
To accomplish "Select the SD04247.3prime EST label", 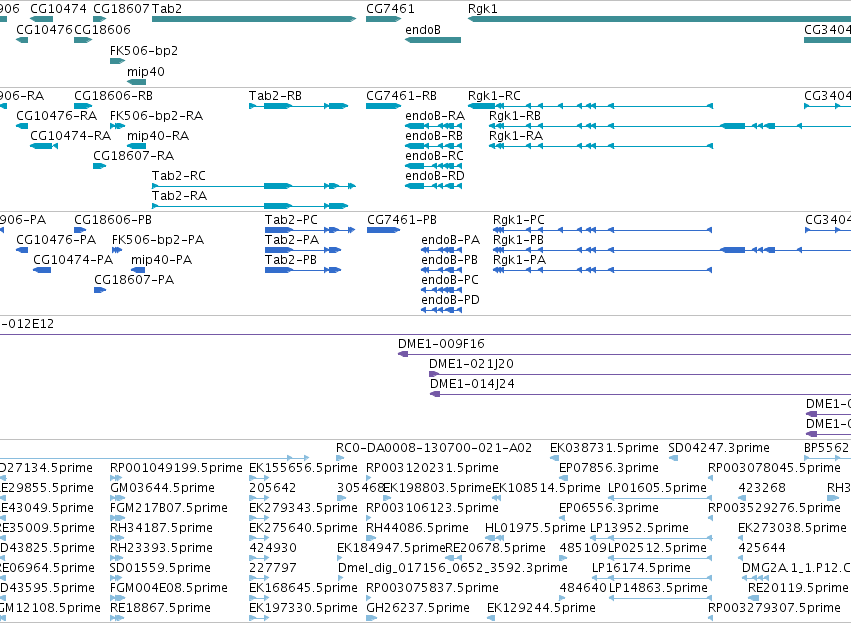I will pos(719,448).
